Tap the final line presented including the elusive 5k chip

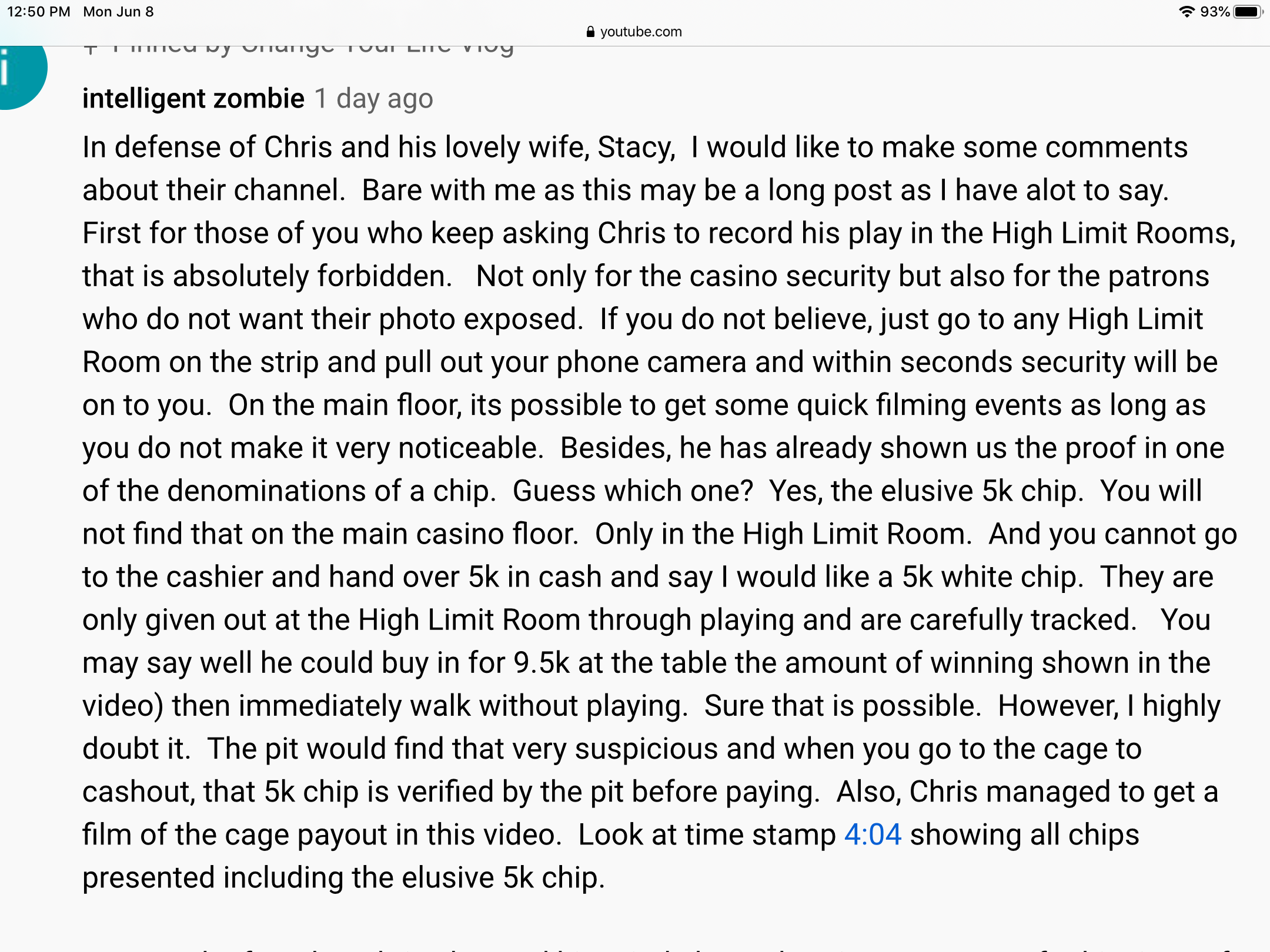click(x=344, y=877)
